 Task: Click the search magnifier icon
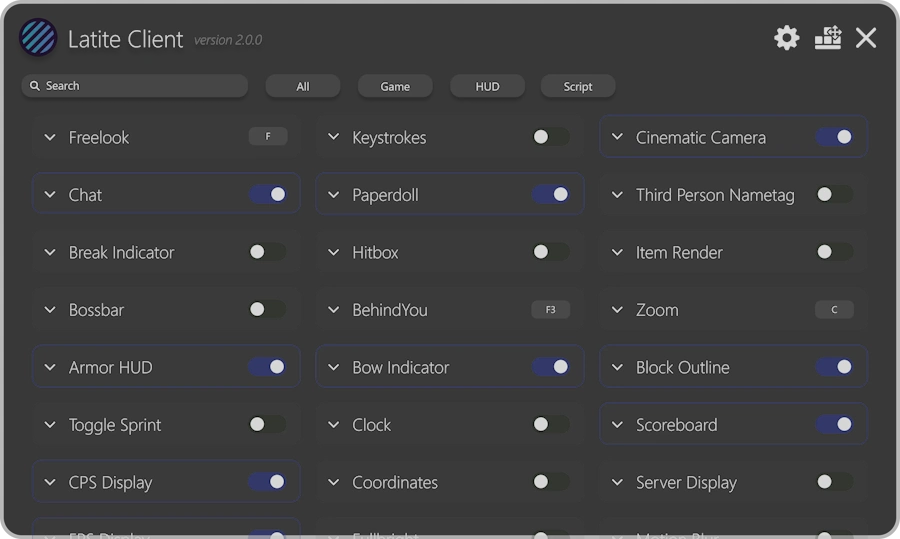pyautogui.click(x=34, y=86)
